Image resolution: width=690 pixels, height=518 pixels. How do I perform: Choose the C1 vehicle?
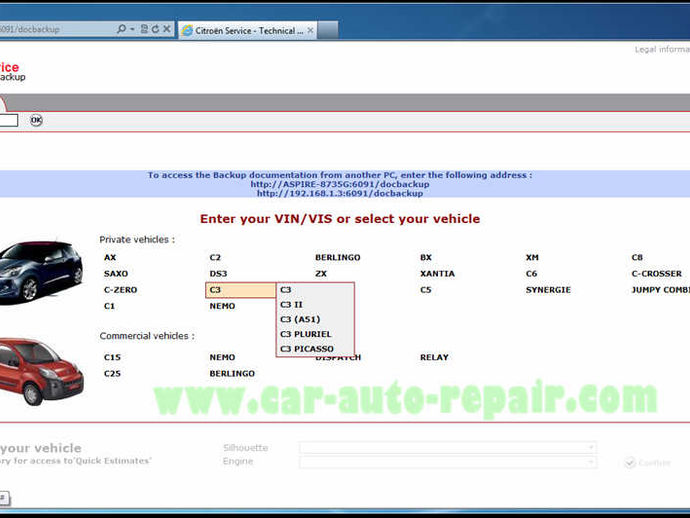tap(109, 306)
